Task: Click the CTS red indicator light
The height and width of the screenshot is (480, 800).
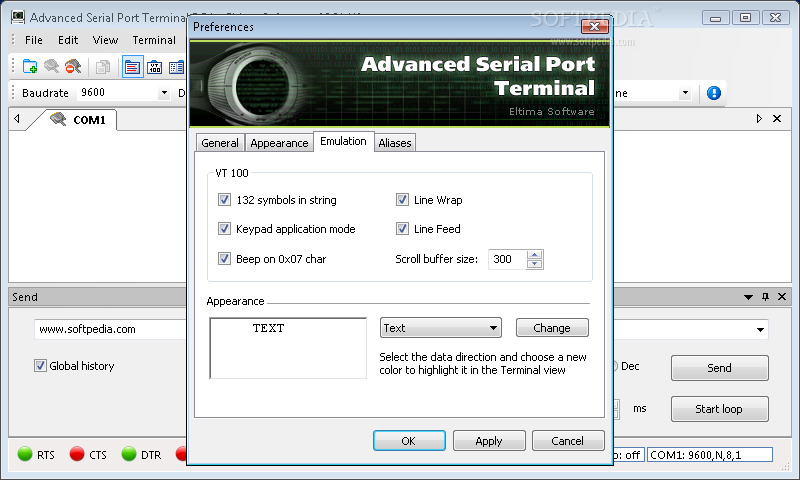Action: pos(77,453)
